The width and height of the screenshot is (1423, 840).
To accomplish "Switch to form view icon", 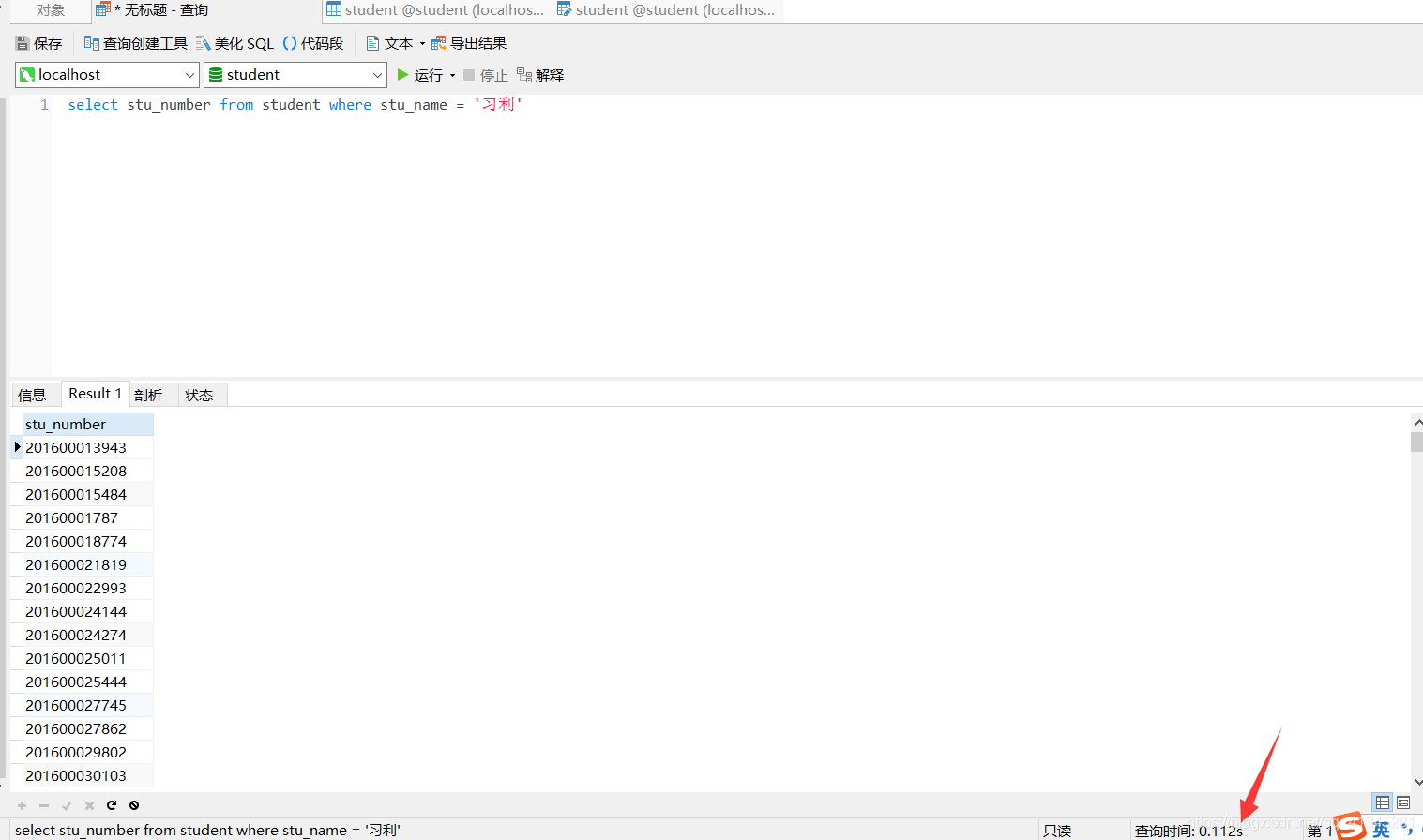I will click(x=1403, y=802).
